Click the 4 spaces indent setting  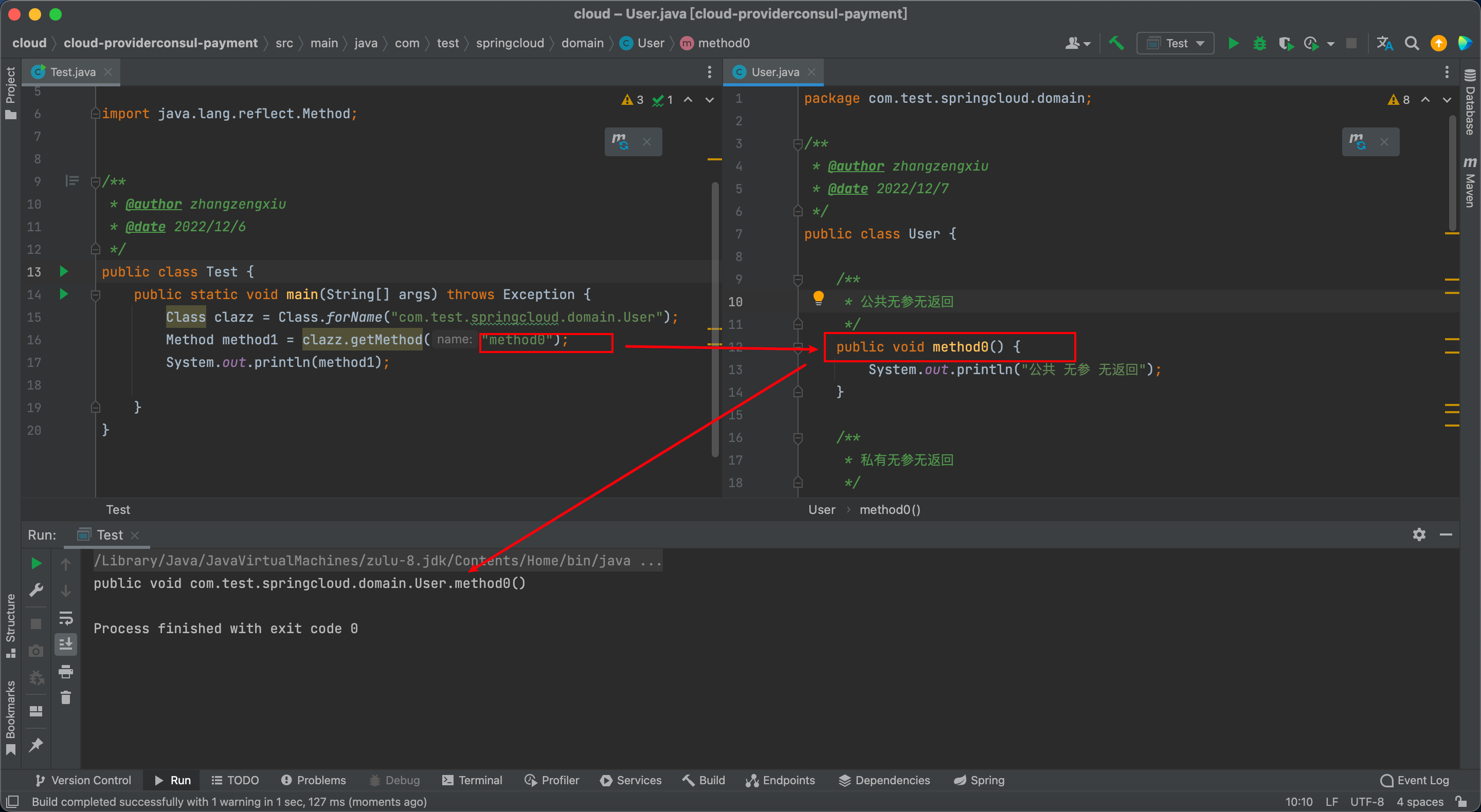pos(1420,801)
